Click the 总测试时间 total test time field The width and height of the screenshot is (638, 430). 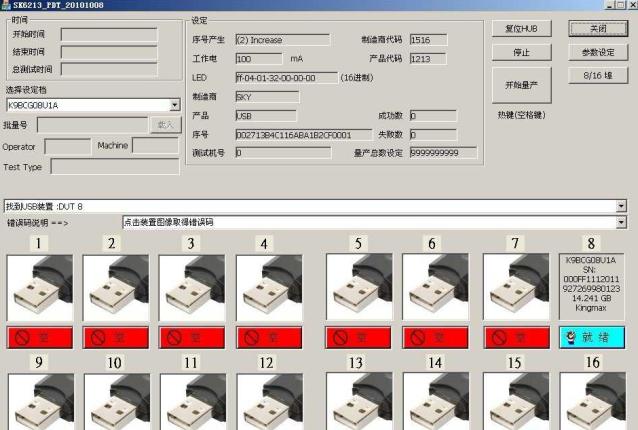point(109,70)
